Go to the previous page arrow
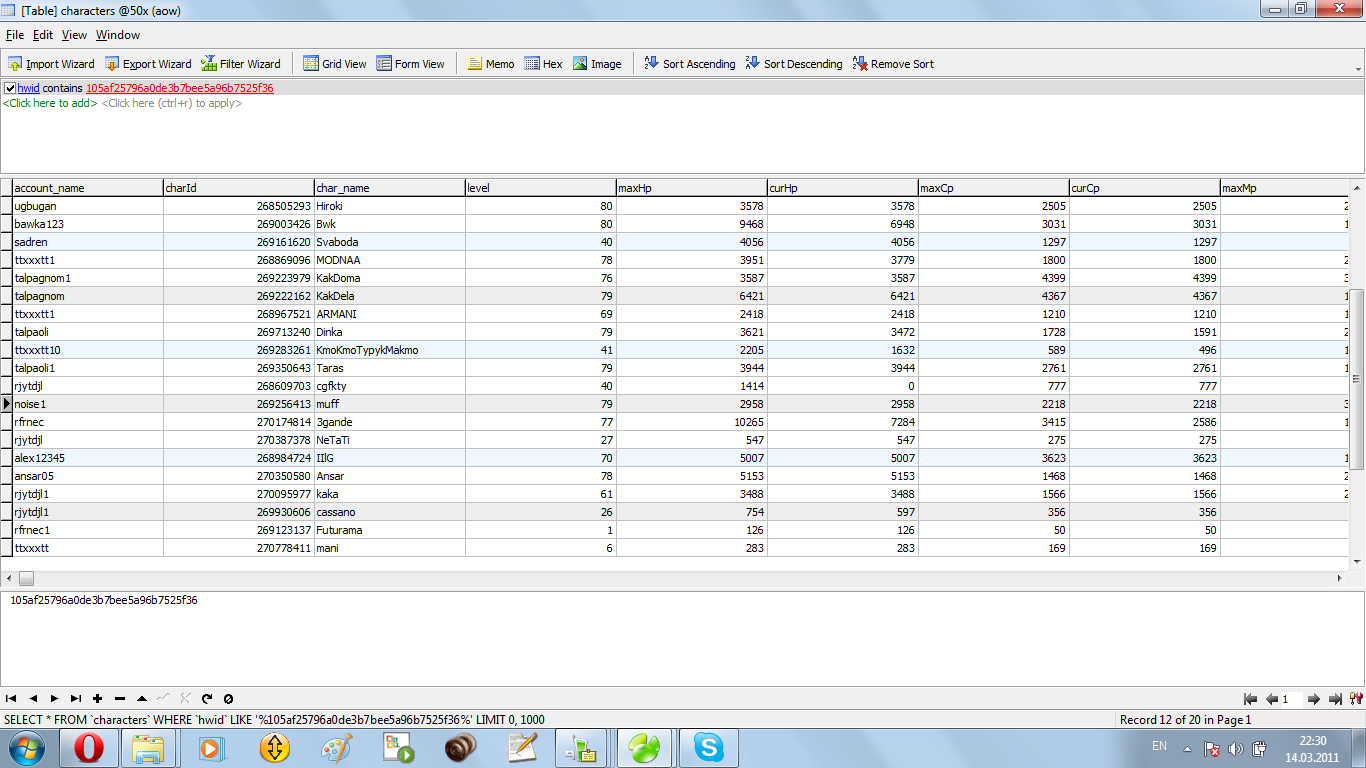 1272,699
